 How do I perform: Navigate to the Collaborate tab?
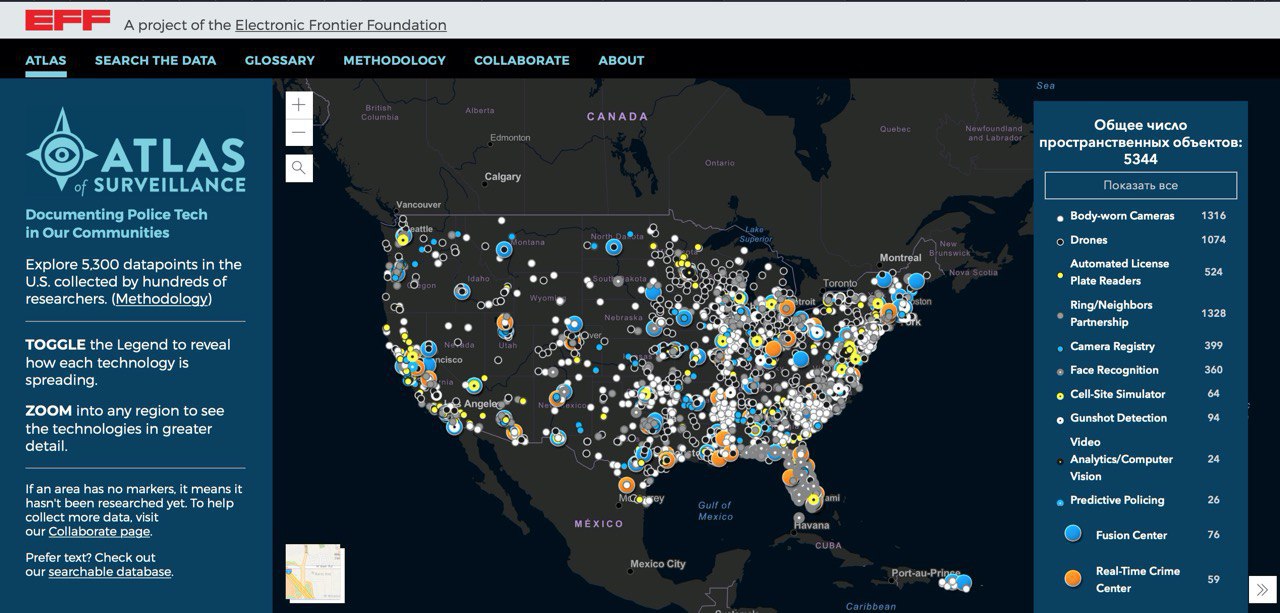click(x=522, y=60)
